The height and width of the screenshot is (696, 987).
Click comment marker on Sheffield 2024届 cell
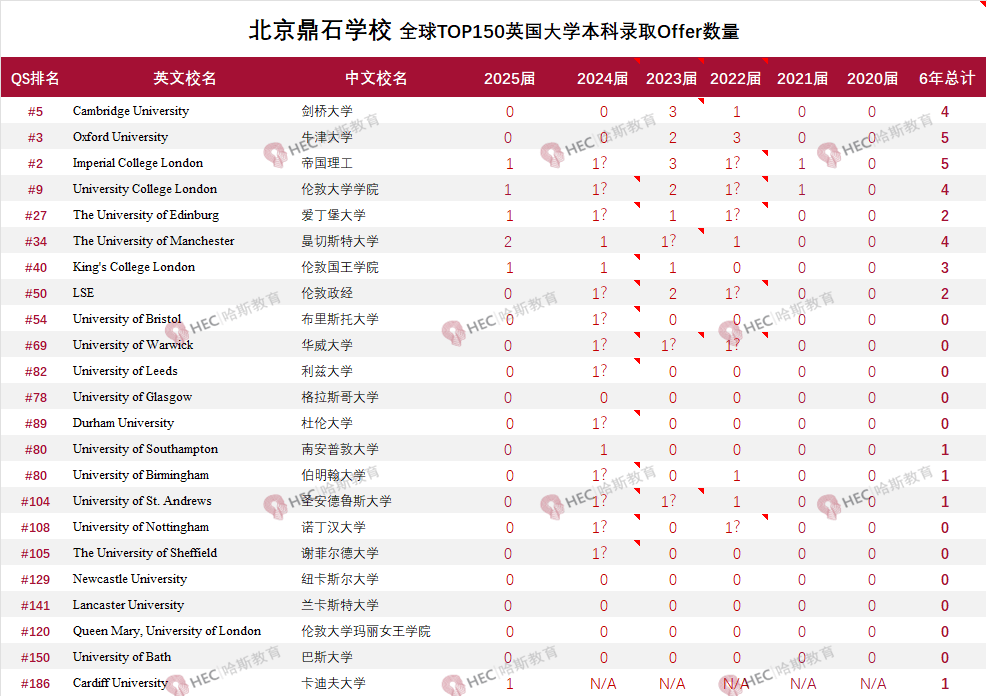635,543
